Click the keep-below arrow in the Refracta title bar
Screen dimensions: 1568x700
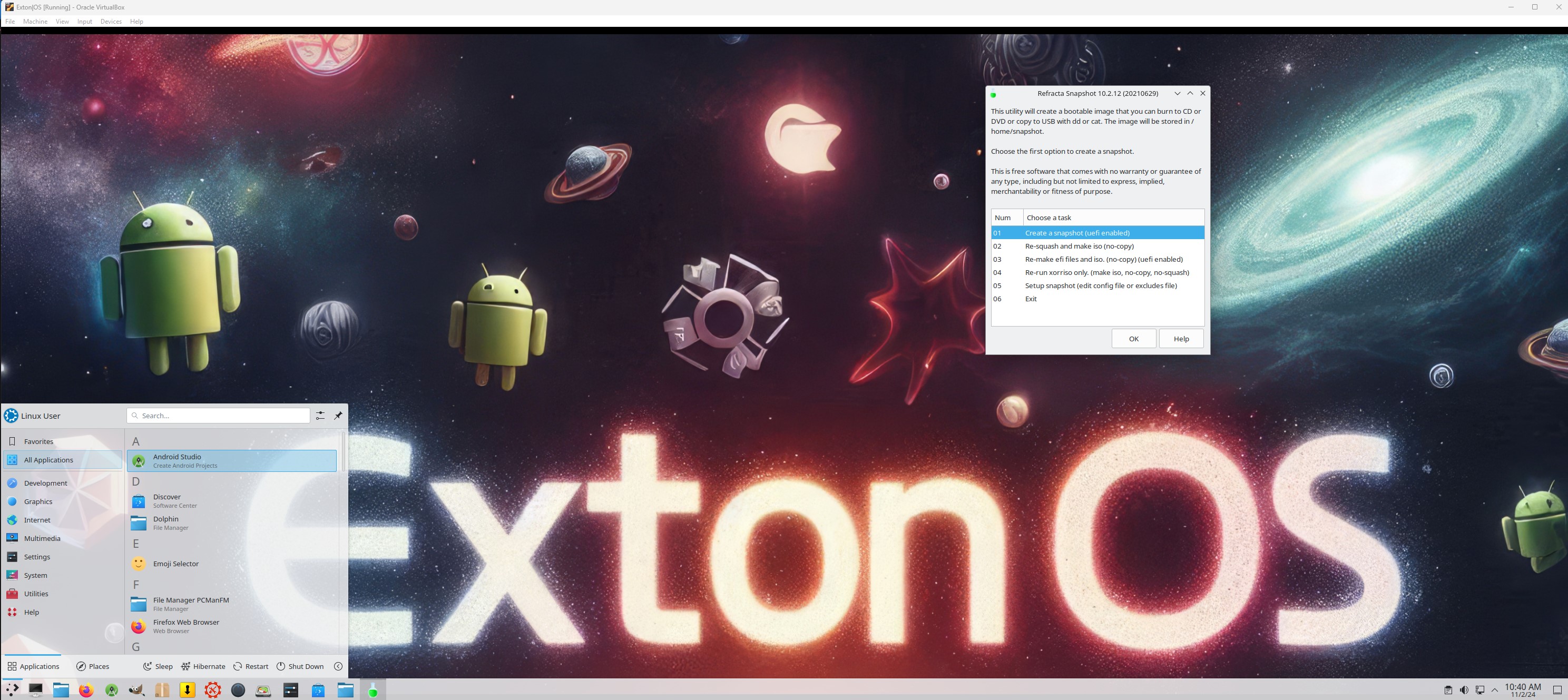tap(1177, 93)
